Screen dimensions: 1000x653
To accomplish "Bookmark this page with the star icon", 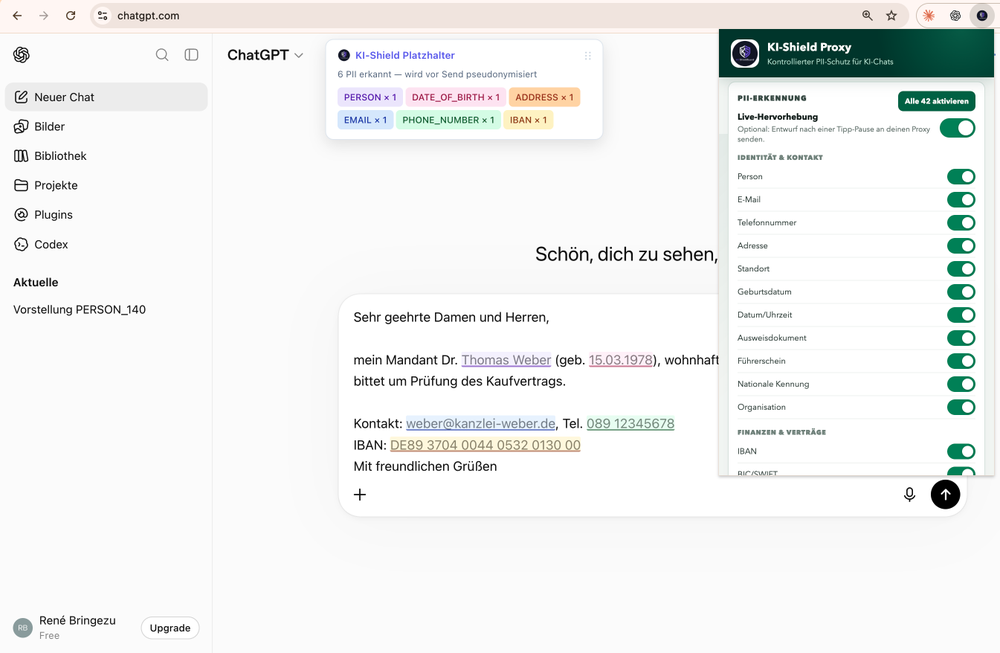I will click(892, 16).
